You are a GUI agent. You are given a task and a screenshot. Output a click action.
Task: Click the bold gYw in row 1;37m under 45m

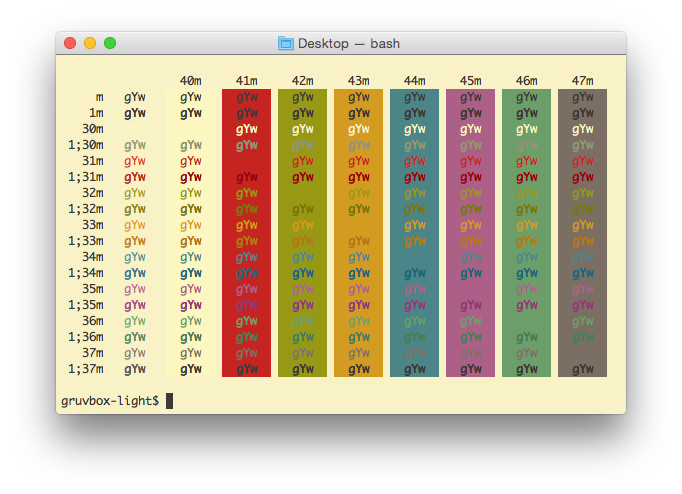(471, 370)
